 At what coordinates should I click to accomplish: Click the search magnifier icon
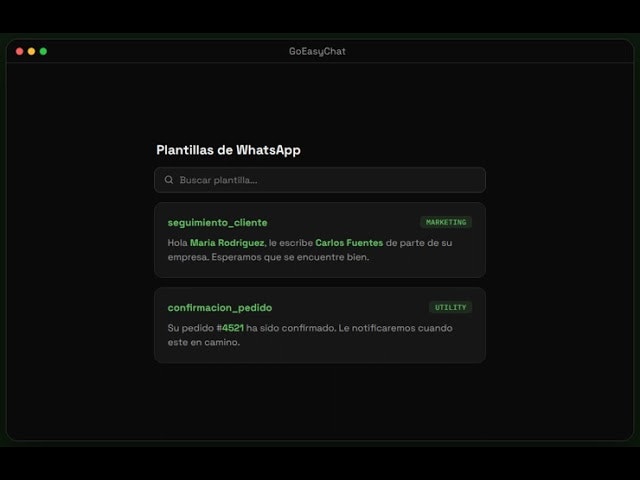point(169,180)
